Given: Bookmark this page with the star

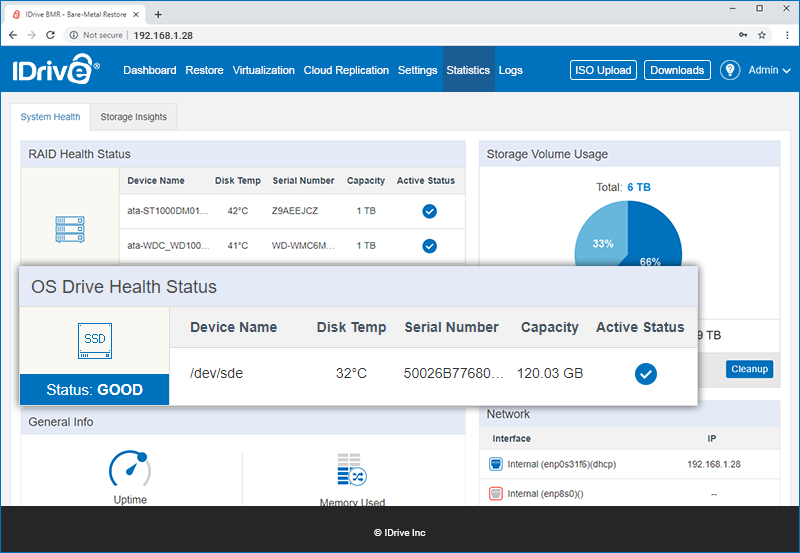Looking at the screenshot, I should 762,35.
